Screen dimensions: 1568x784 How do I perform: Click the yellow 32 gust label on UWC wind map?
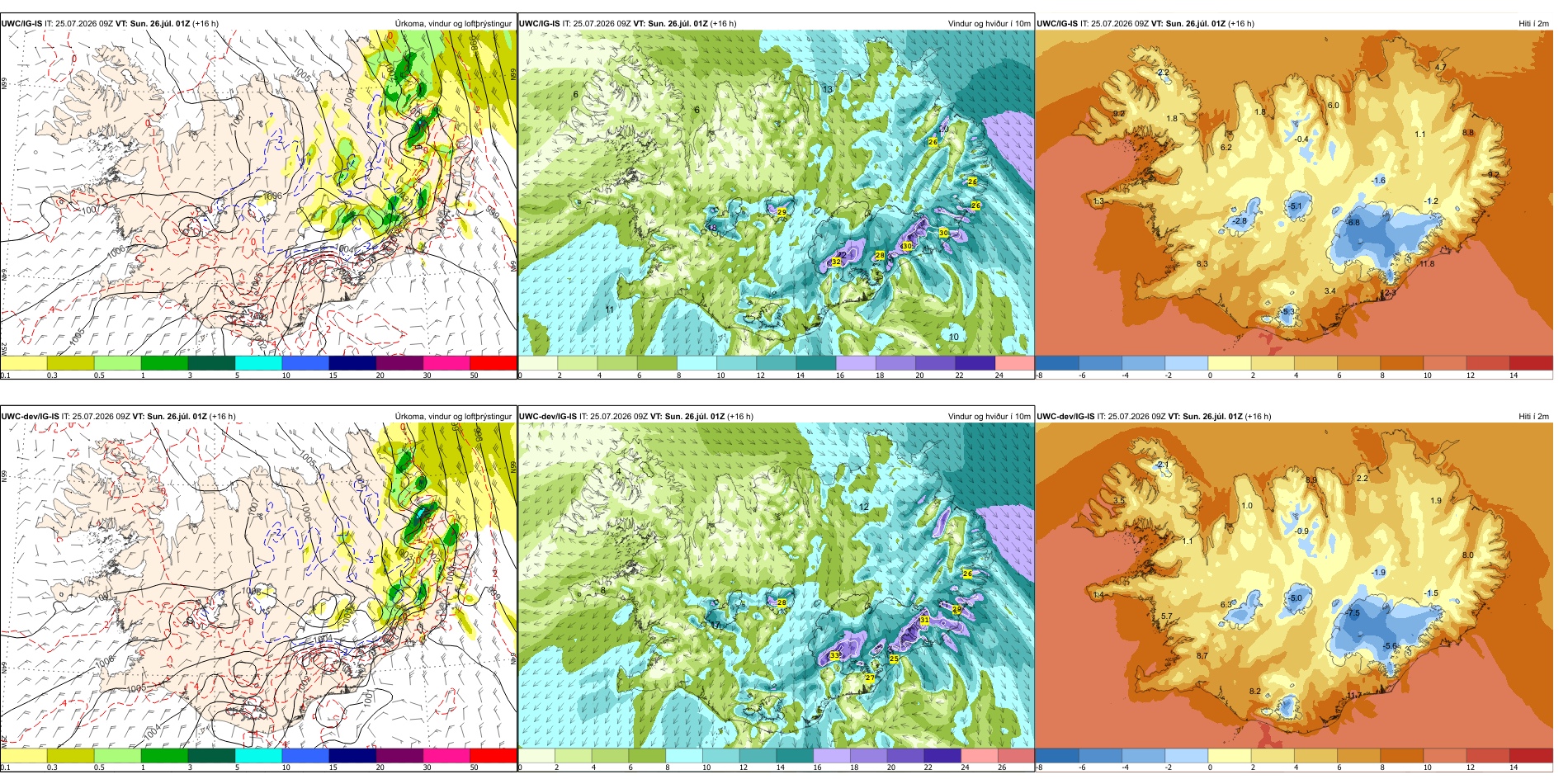click(x=836, y=262)
